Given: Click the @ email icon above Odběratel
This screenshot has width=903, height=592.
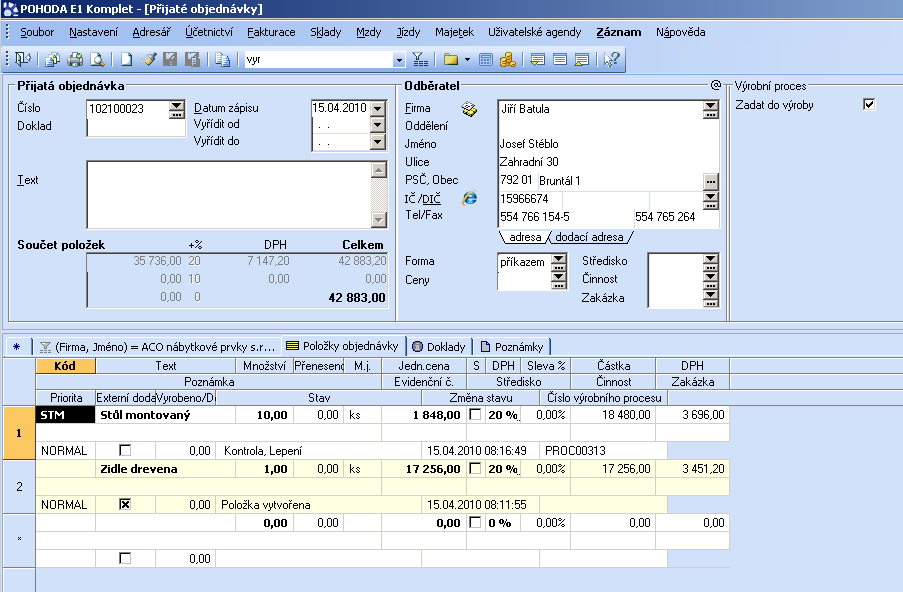Looking at the screenshot, I should 715,85.
